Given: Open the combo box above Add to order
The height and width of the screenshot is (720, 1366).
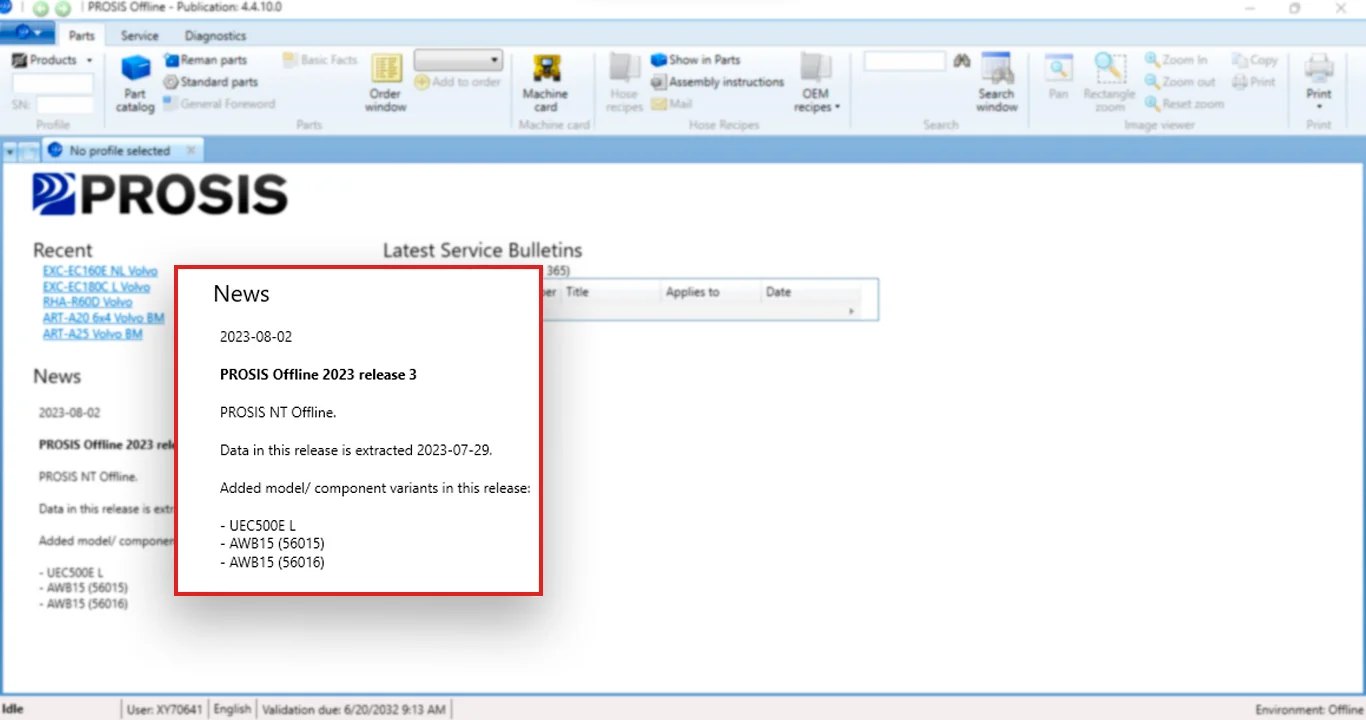Looking at the screenshot, I should click(457, 61).
